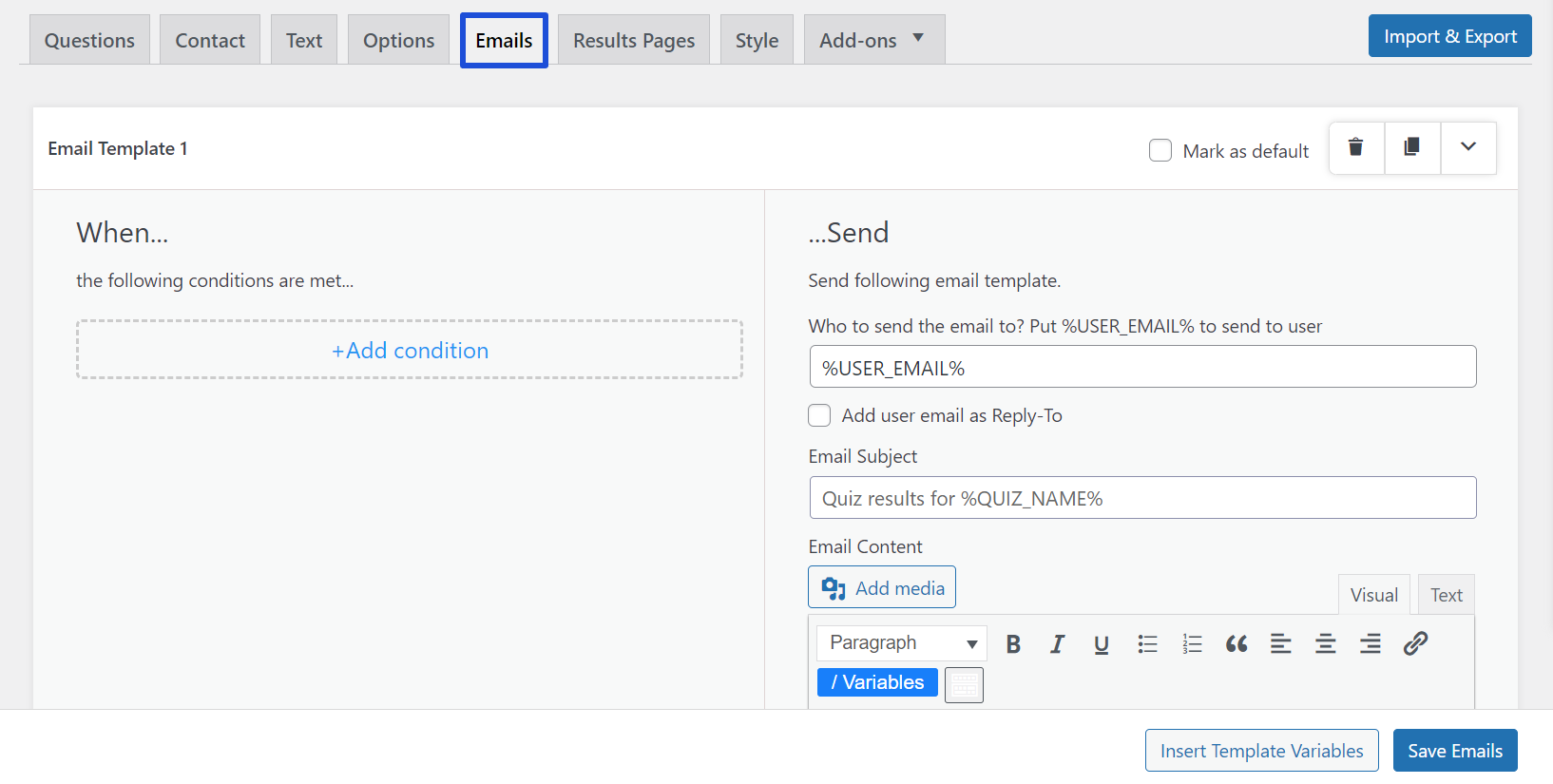Open the Questions tab
This screenshot has height=784, width=1553.
89,40
